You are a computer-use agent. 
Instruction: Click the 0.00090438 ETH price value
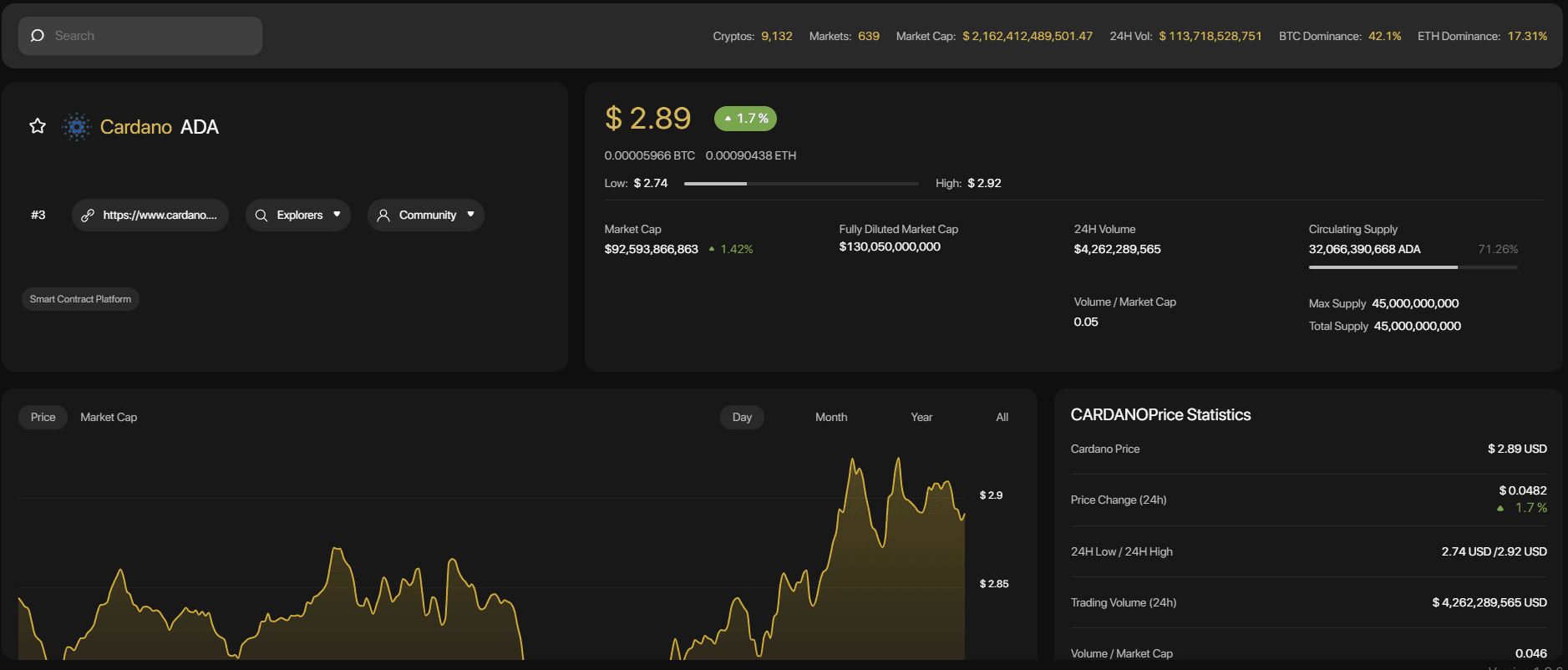tap(751, 155)
